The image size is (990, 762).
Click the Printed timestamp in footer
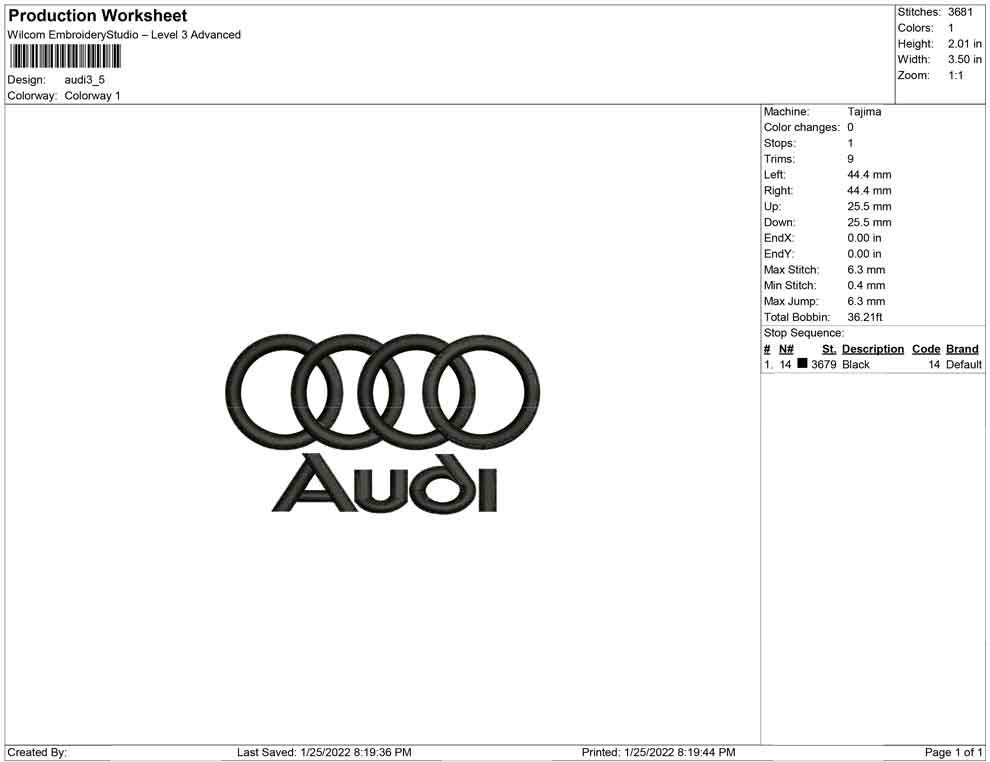point(659,753)
